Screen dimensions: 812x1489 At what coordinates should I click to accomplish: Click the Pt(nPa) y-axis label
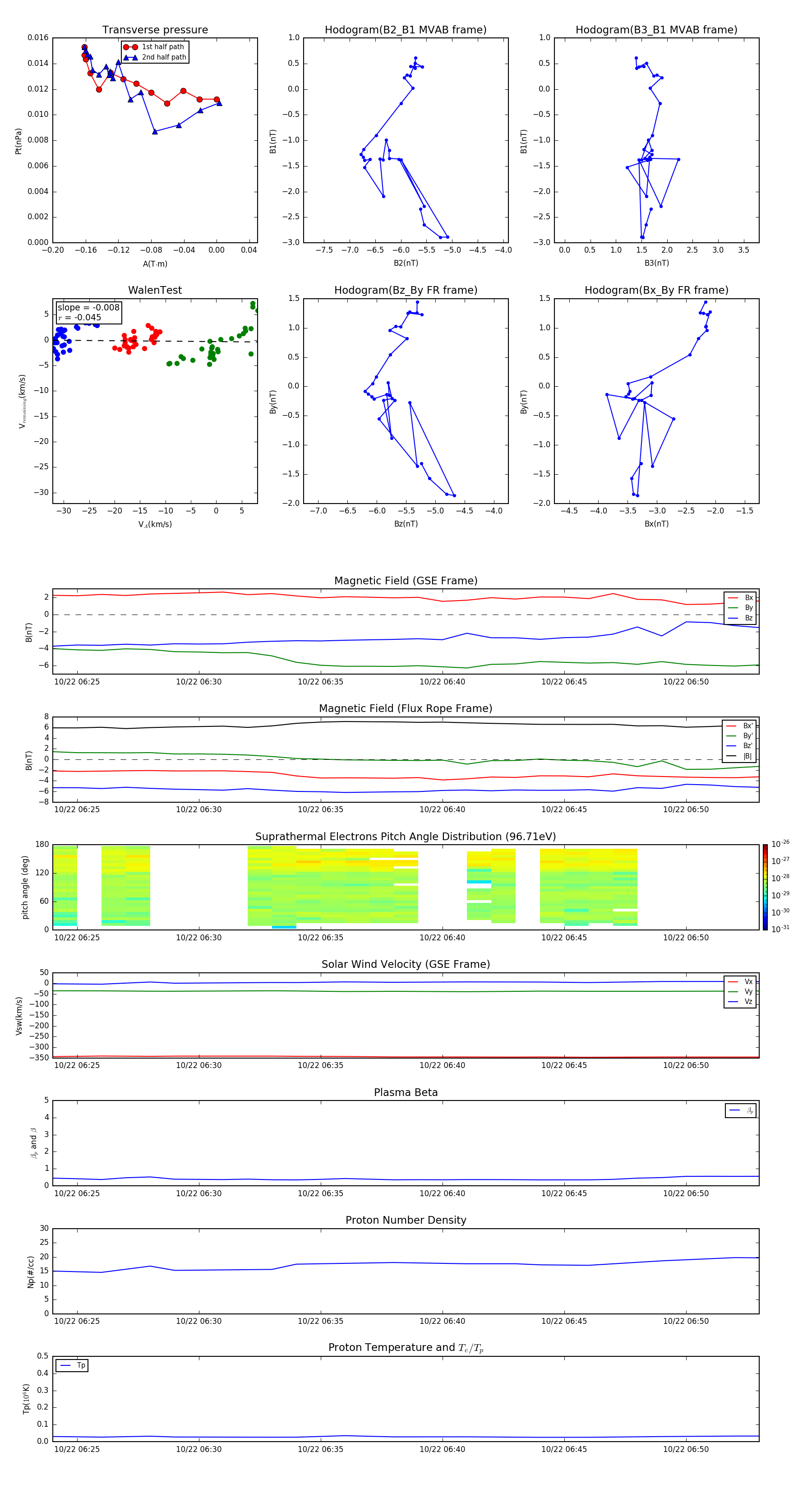coord(18,141)
